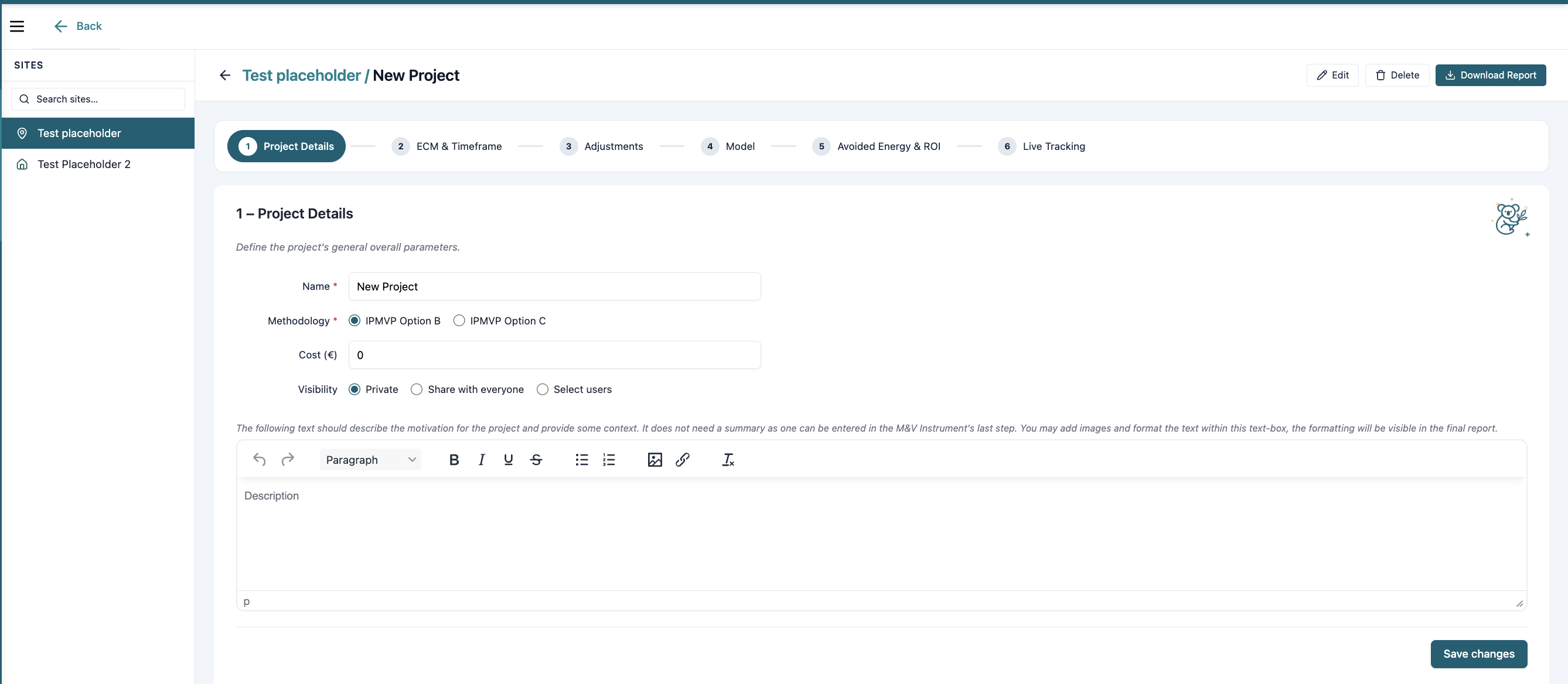This screenshot has width=1568, height=684.
Task: Click the back arrow beside project title
Action: point(224,76)
